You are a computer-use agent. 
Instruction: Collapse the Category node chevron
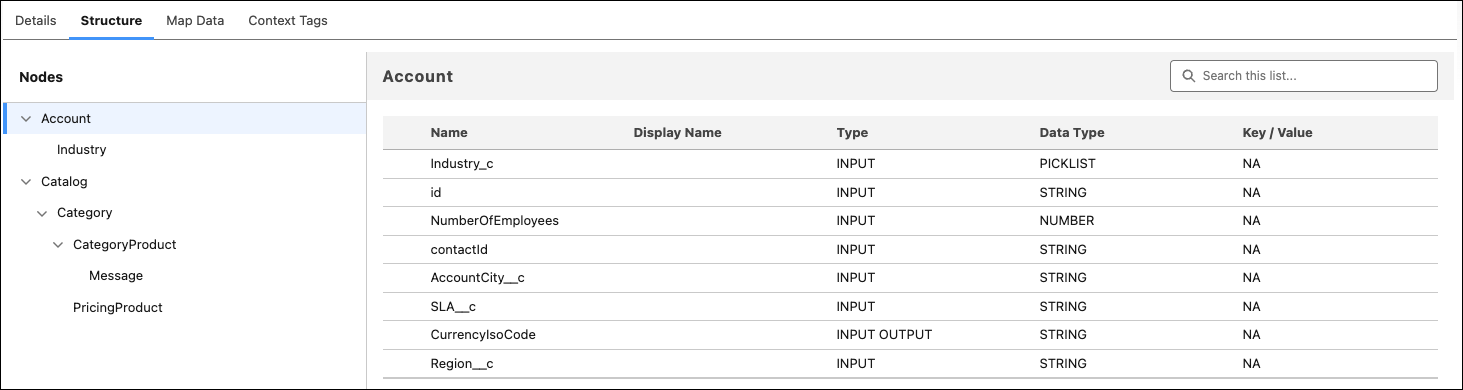pos(42,213)
